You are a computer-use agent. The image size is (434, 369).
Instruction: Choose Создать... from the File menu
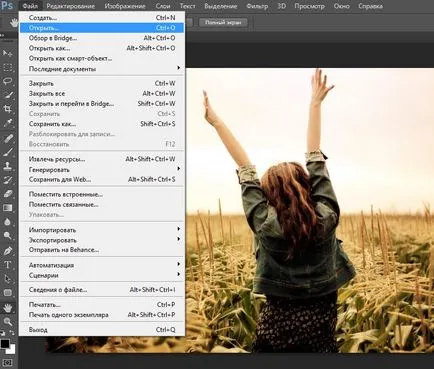click(102, 18)
